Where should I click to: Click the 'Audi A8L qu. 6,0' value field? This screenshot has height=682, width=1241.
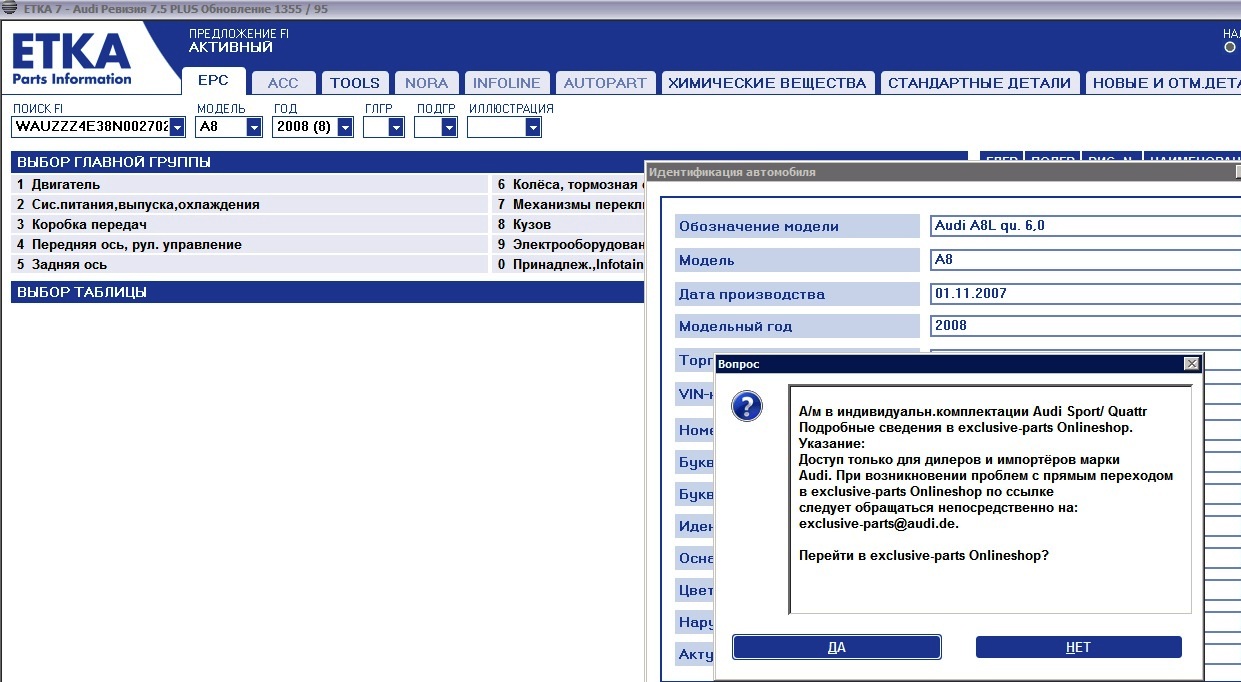1085,226
